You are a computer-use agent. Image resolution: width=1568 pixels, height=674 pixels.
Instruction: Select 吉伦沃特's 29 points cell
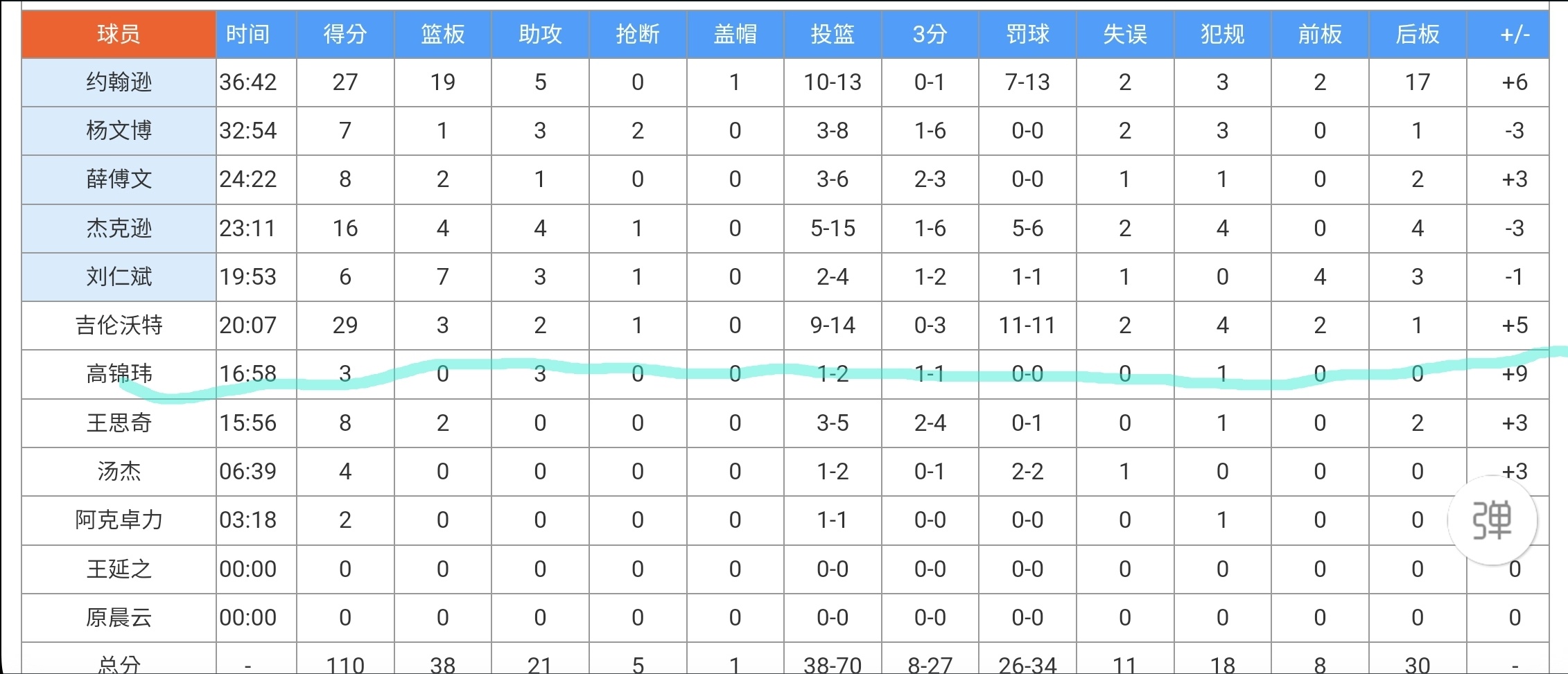coord(345,325)
